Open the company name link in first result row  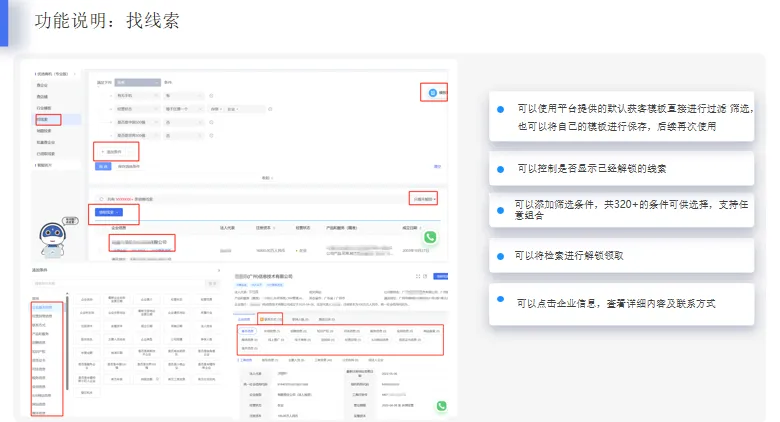tap(140, 242)
